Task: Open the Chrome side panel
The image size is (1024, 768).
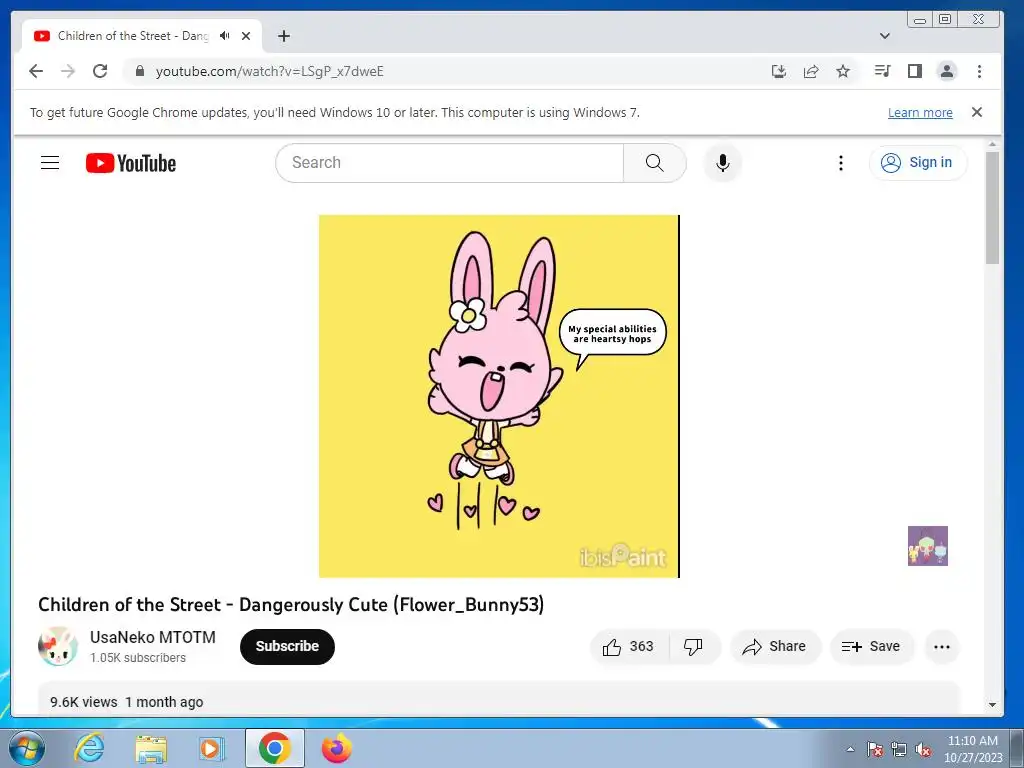Action: tap(914, 71)
